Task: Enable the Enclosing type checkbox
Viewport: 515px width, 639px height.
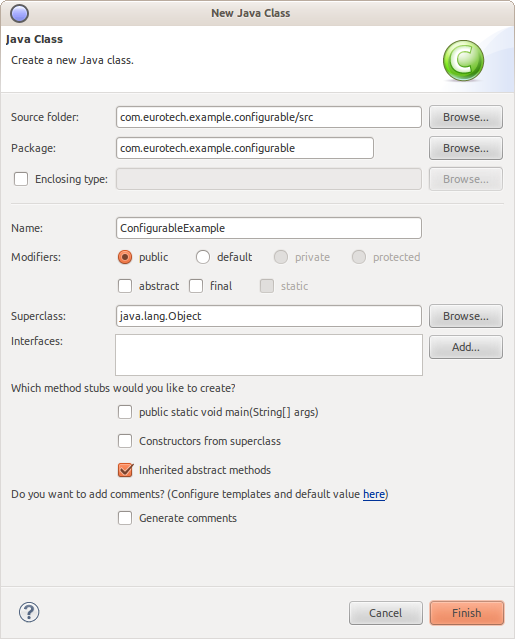Action: click(x=21, y=179)
